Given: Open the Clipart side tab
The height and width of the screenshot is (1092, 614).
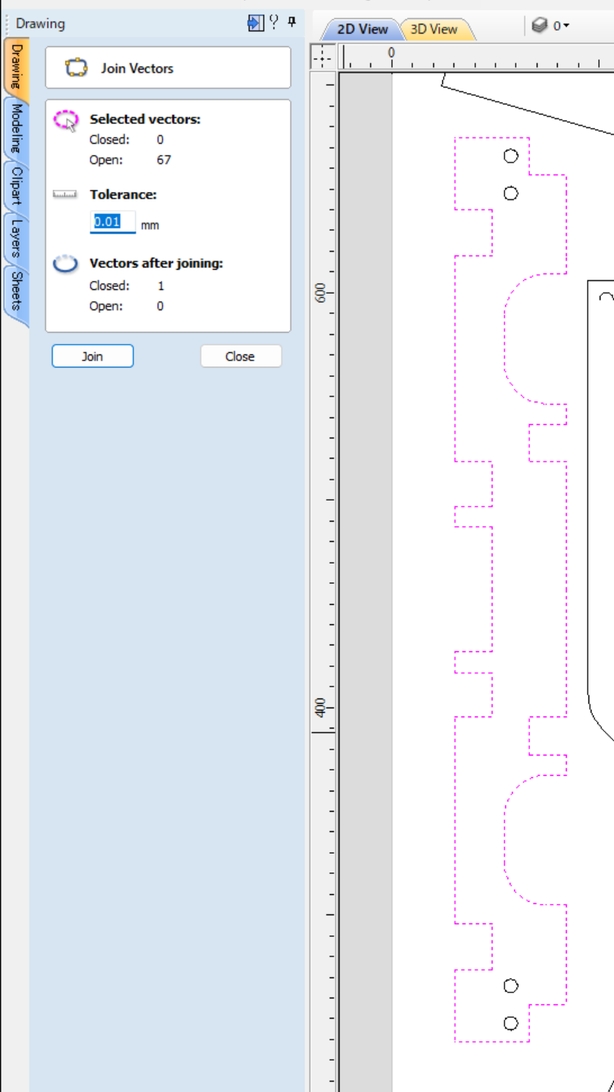Looking at the screenshot, I should point(17,185).
